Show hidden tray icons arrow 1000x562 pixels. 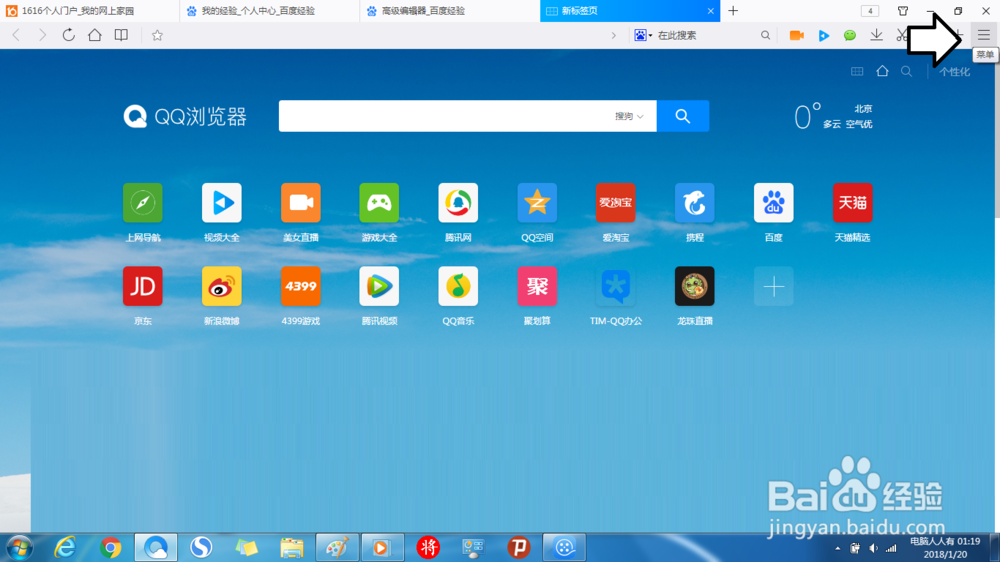pyautogui.click(x=837, y=548)
